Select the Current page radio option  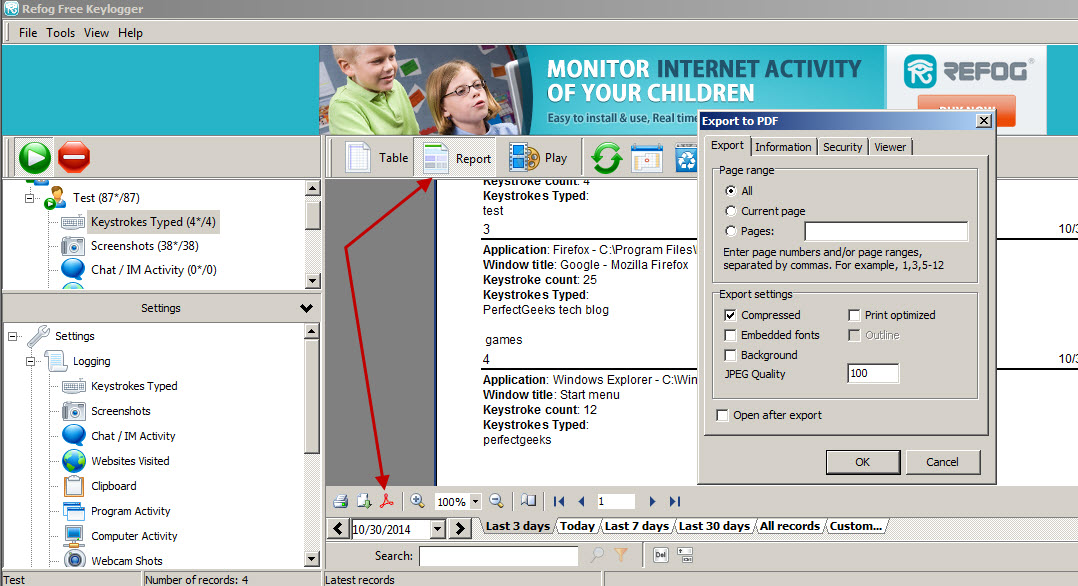731,210
